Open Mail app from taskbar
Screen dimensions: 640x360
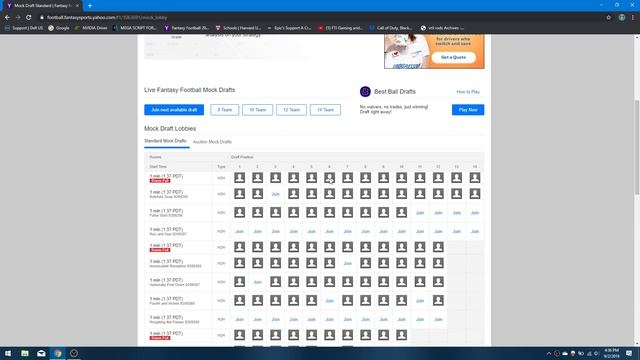click(x=41, y=353)
